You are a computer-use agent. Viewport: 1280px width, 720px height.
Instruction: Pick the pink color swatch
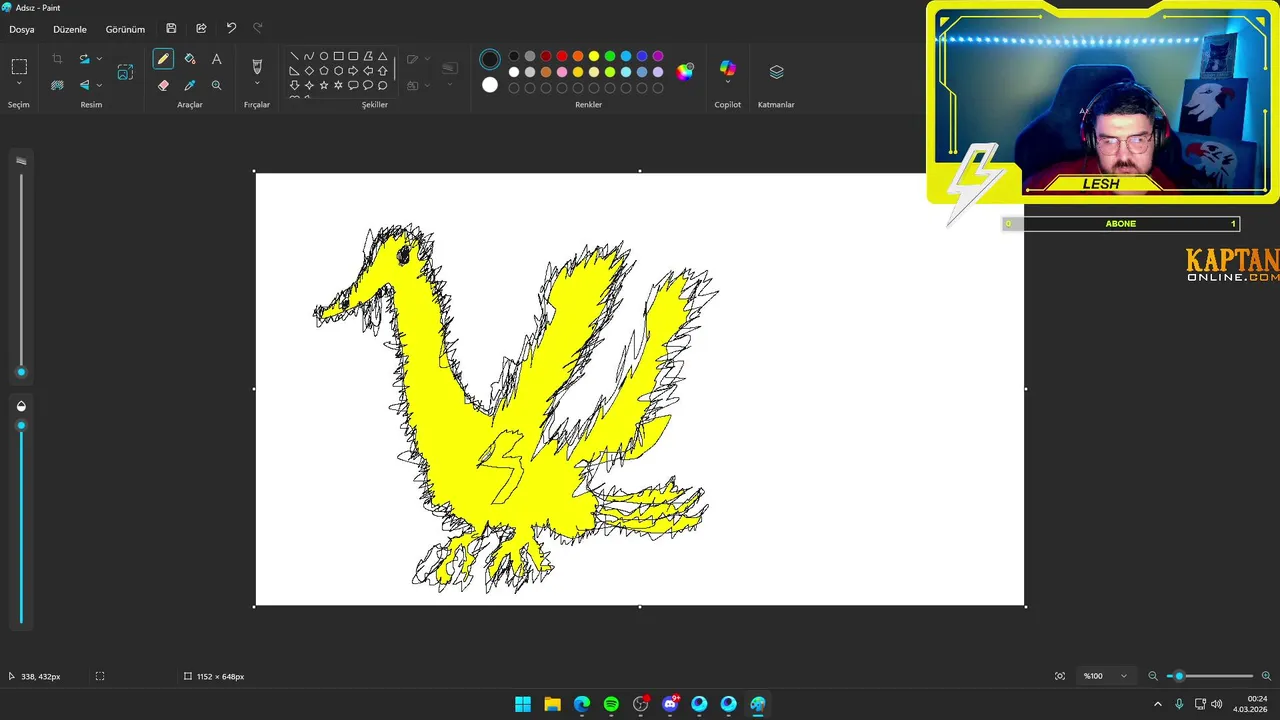point(562,72)
